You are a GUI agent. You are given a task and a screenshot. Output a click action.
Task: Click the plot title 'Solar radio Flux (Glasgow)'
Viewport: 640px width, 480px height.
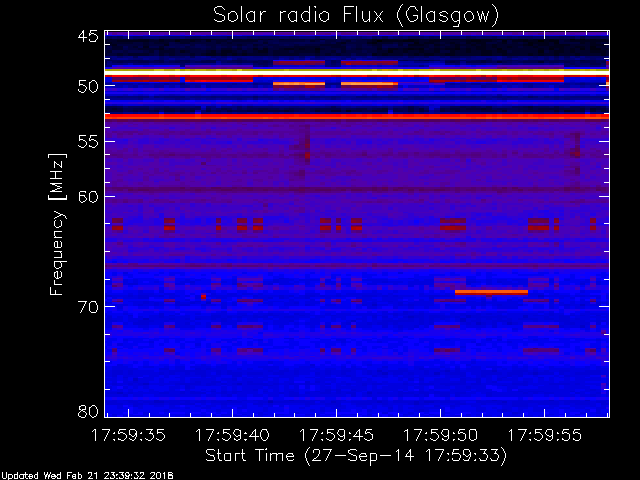click(x=356, y=16)
